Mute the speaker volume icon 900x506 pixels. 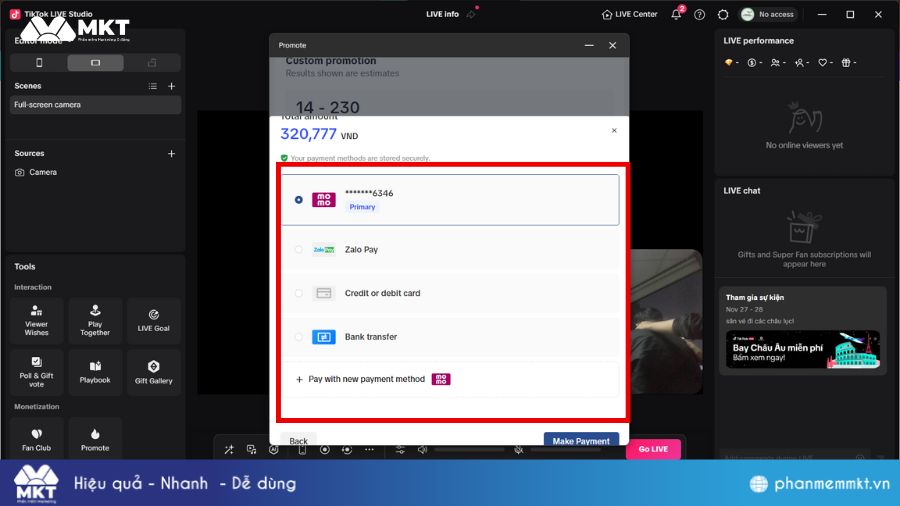[422, 449]
